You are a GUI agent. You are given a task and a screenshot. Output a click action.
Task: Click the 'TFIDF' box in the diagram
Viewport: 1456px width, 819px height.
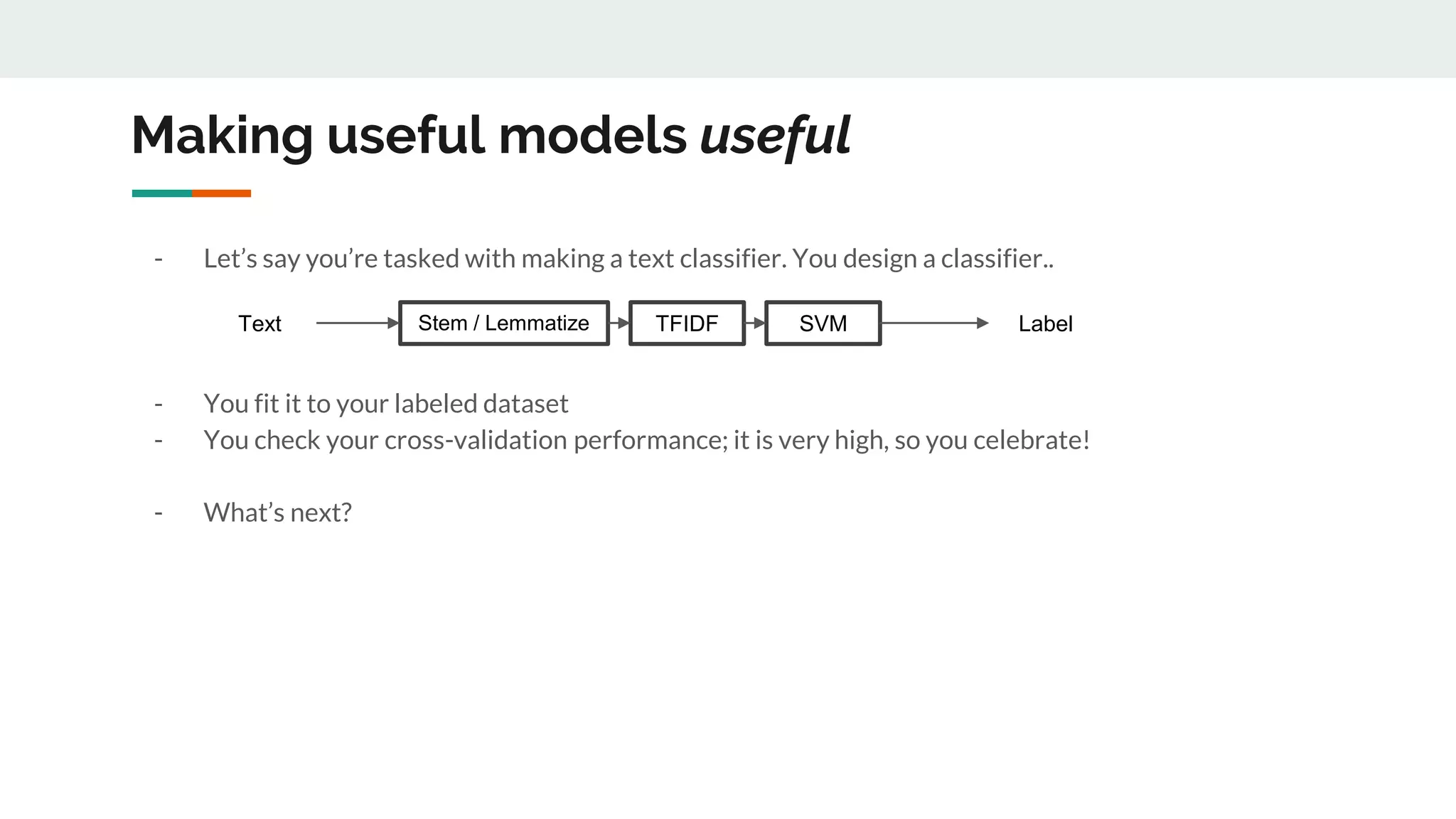(x=687, y=323)
